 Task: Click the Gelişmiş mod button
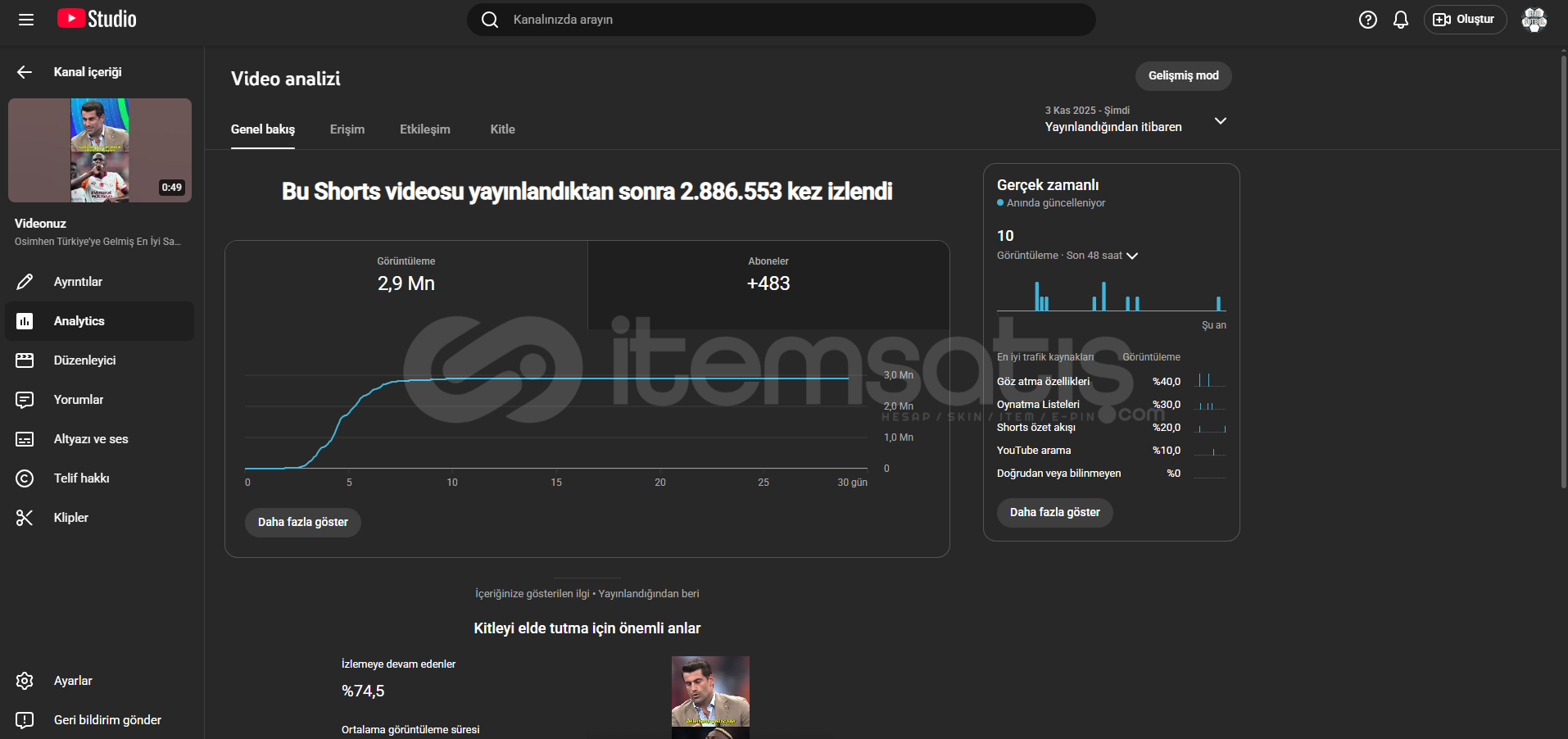pyautogui.click(x=1183, y=75)
